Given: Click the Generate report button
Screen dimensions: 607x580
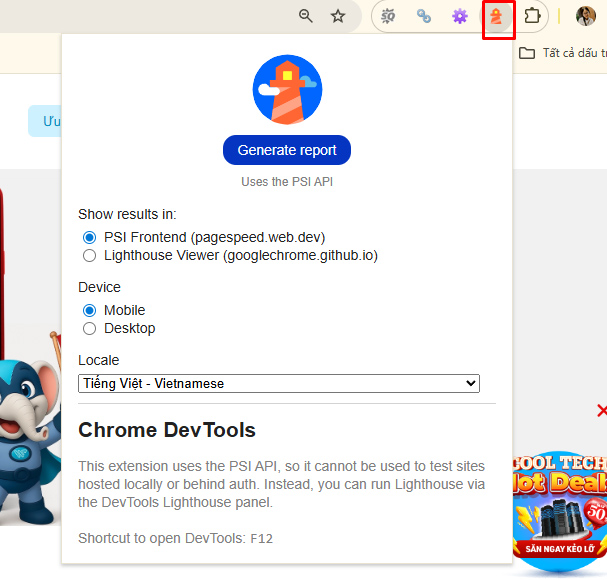Looking at the screenshot, I should 287,150.
